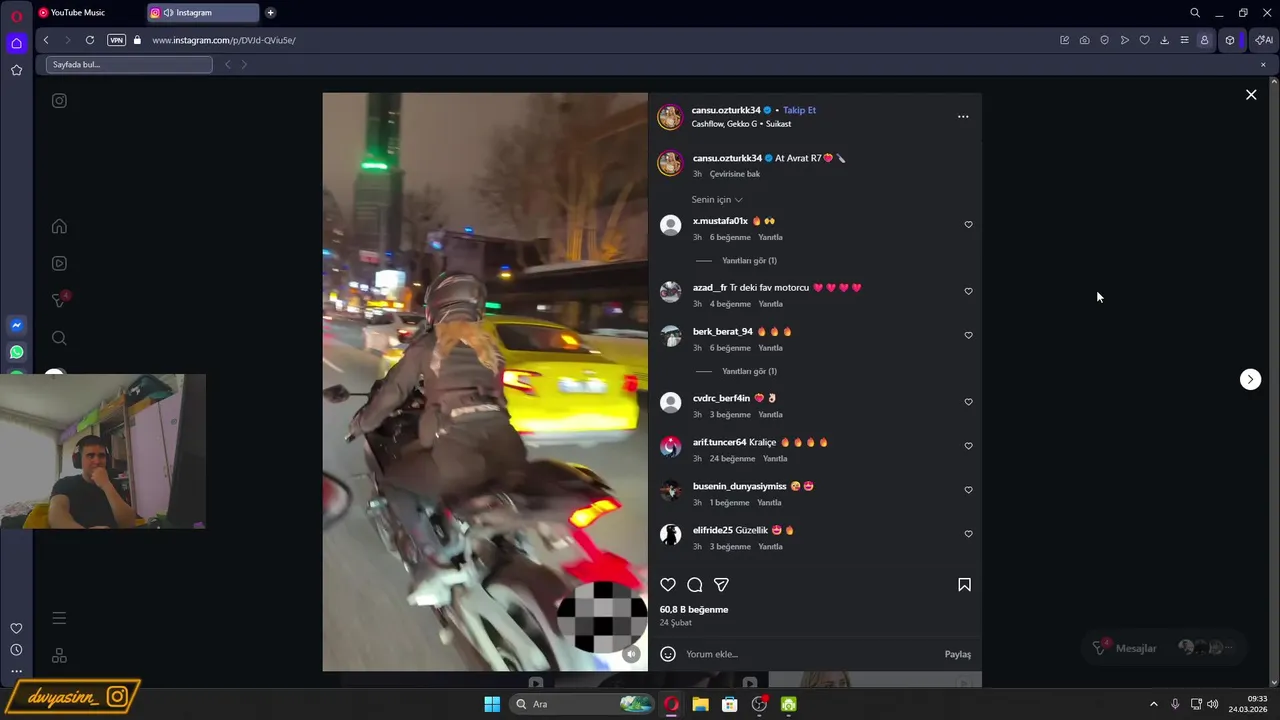The image size is (1280, 720).
Task: Open '24 beğenme' likes on arif.tuncer64's comment
Action: click(732, 459)
